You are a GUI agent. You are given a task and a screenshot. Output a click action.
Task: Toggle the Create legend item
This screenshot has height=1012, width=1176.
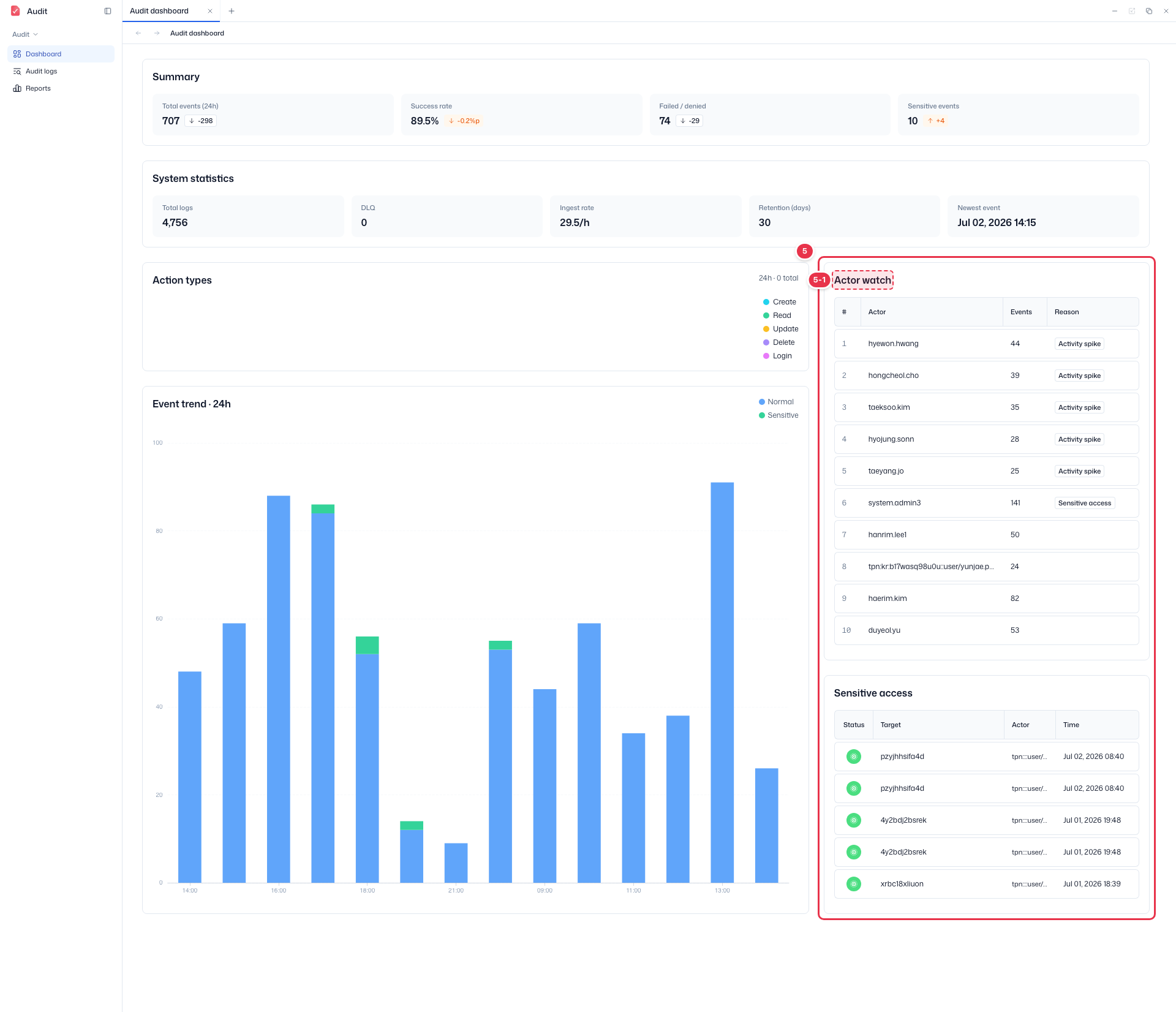(x=780, y=302)
